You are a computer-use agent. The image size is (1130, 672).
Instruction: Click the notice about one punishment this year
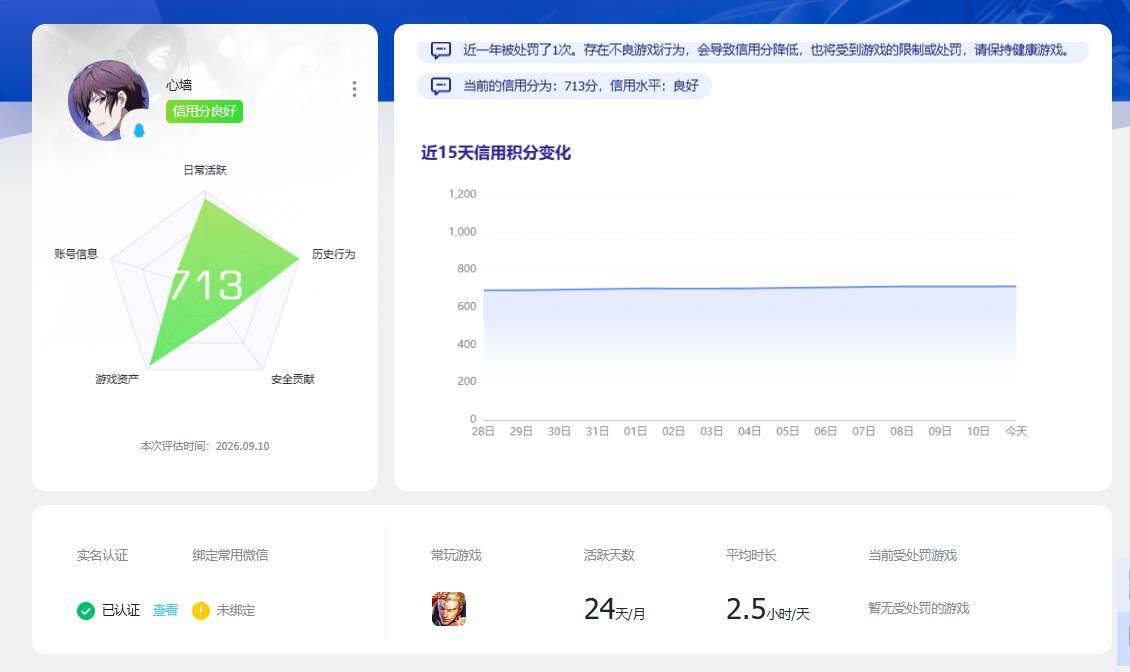pyautogui.click(x=752, y=50)
